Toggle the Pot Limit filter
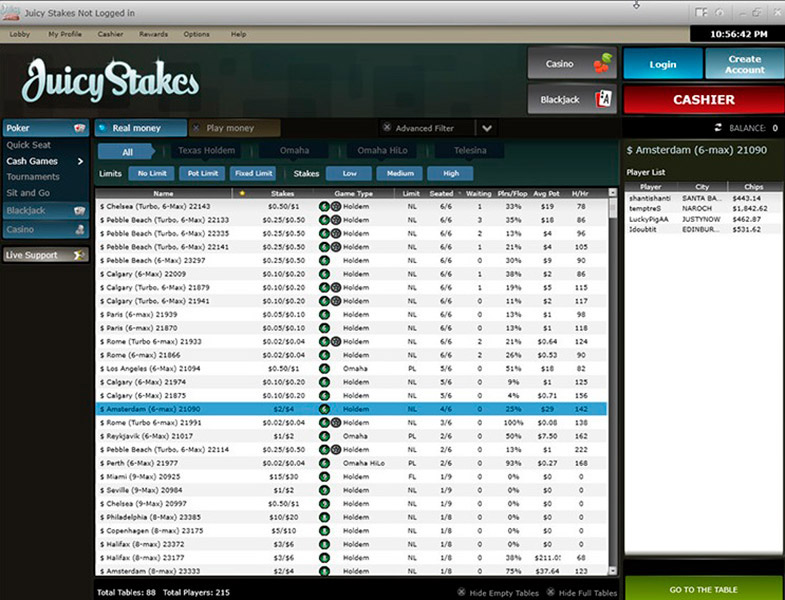The image size is (785, 600). coord(202,173)
